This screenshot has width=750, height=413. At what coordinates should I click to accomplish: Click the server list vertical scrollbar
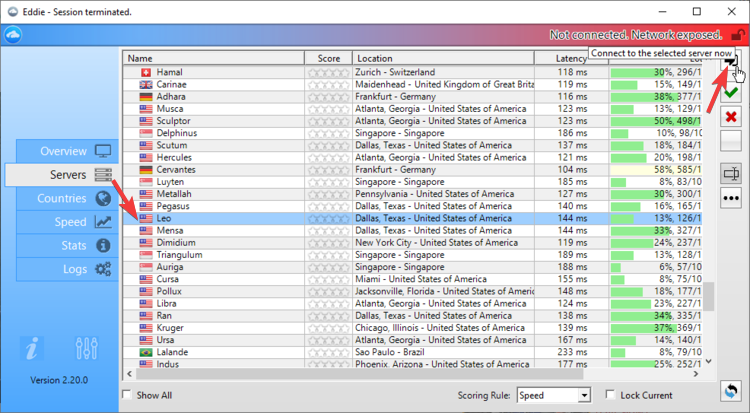[709, 296]
